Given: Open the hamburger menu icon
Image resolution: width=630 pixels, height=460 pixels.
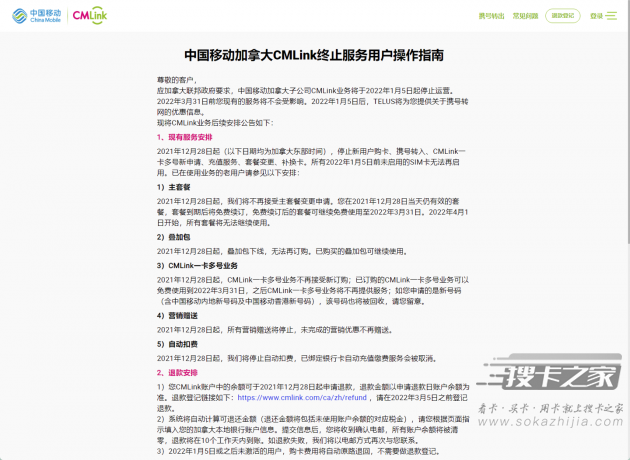Looking at the screenshot, I should pos(611,16).
